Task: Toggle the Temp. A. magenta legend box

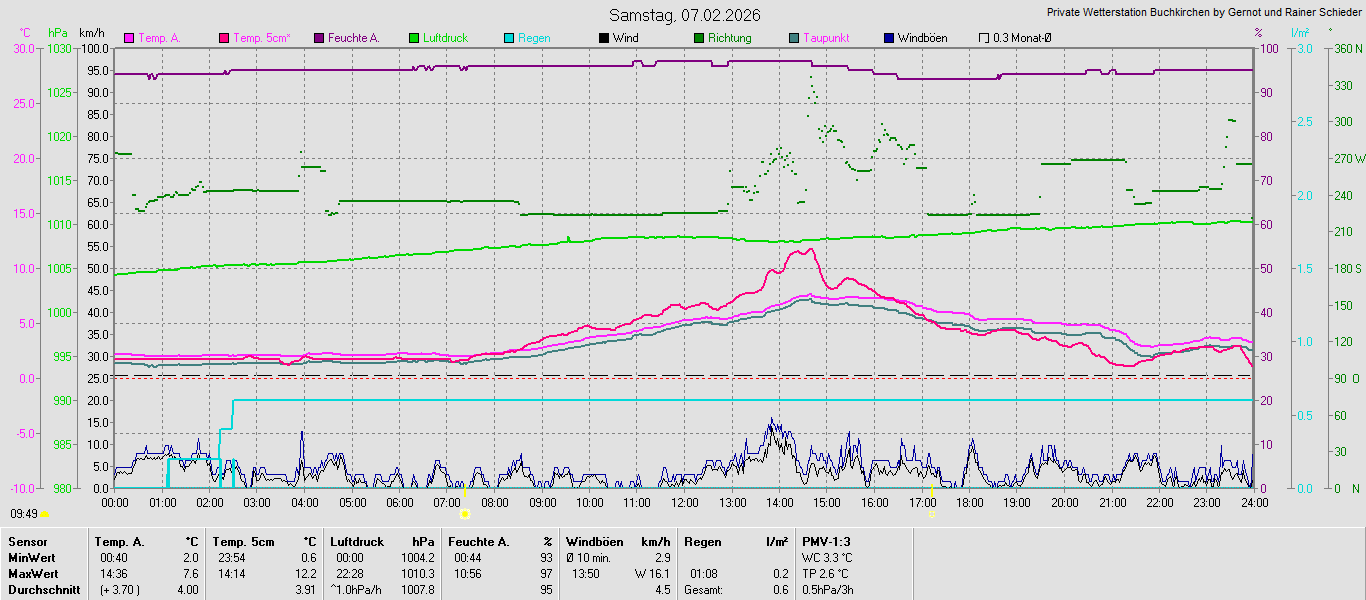Action: tap(129, 38)
